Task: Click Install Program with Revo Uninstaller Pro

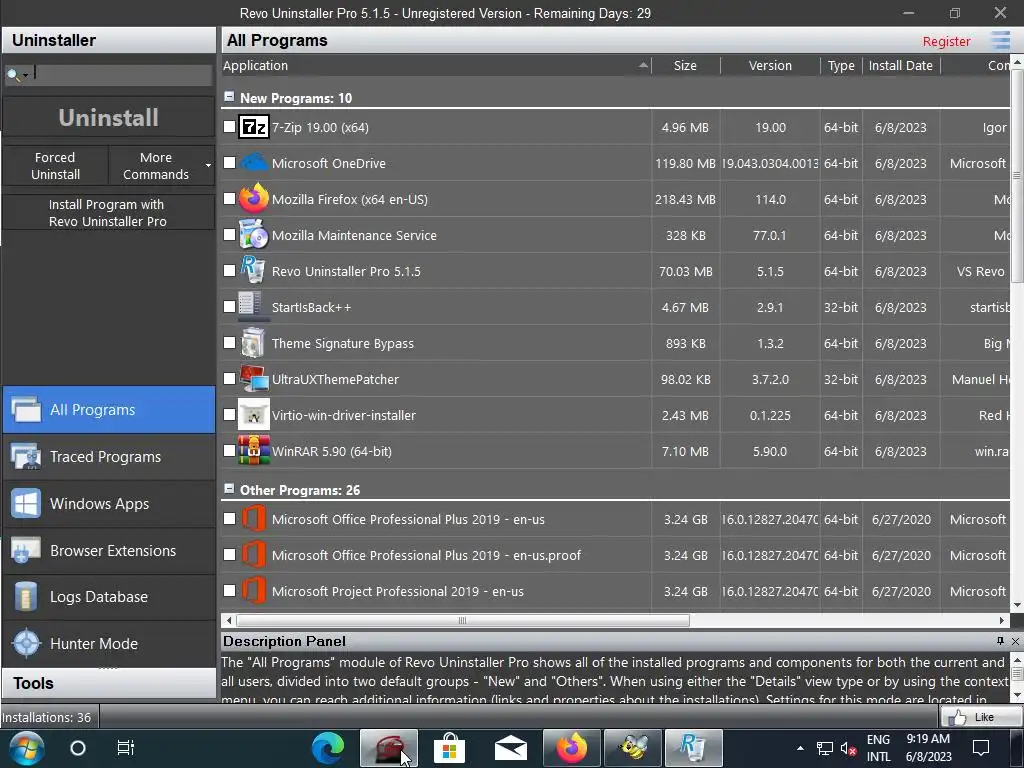Action: [108, 213]
